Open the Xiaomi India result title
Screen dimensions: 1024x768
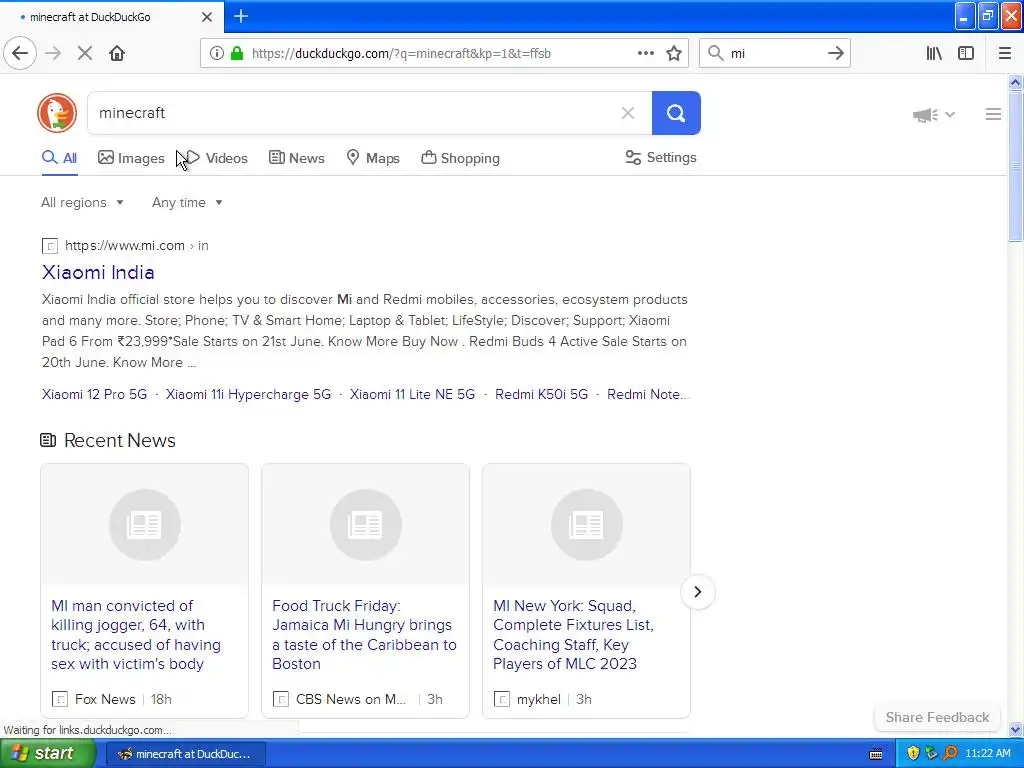tap(98, 272)
